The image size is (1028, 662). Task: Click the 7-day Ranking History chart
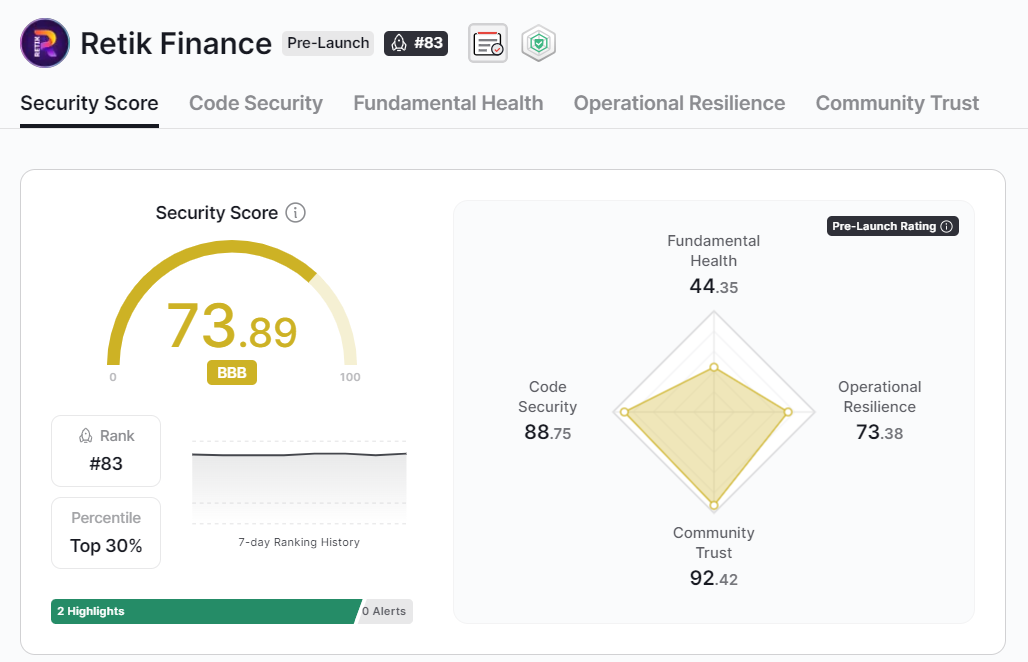coord(299,482)
